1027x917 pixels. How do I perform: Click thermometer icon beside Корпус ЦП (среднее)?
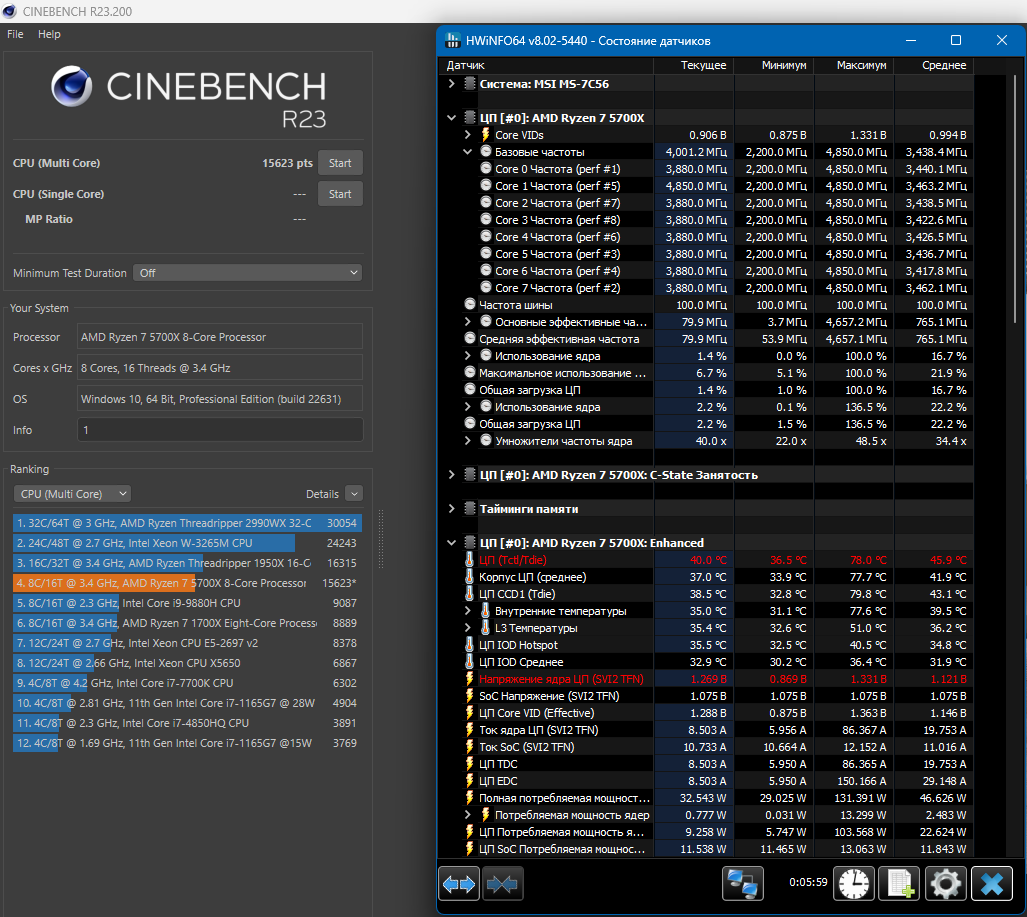click(469, 577)
